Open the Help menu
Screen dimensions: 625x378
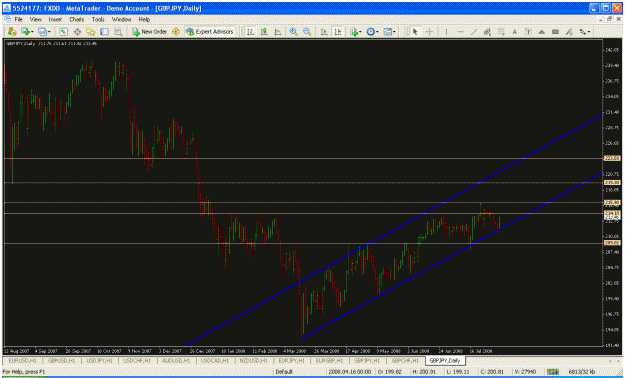click(144, 19)
